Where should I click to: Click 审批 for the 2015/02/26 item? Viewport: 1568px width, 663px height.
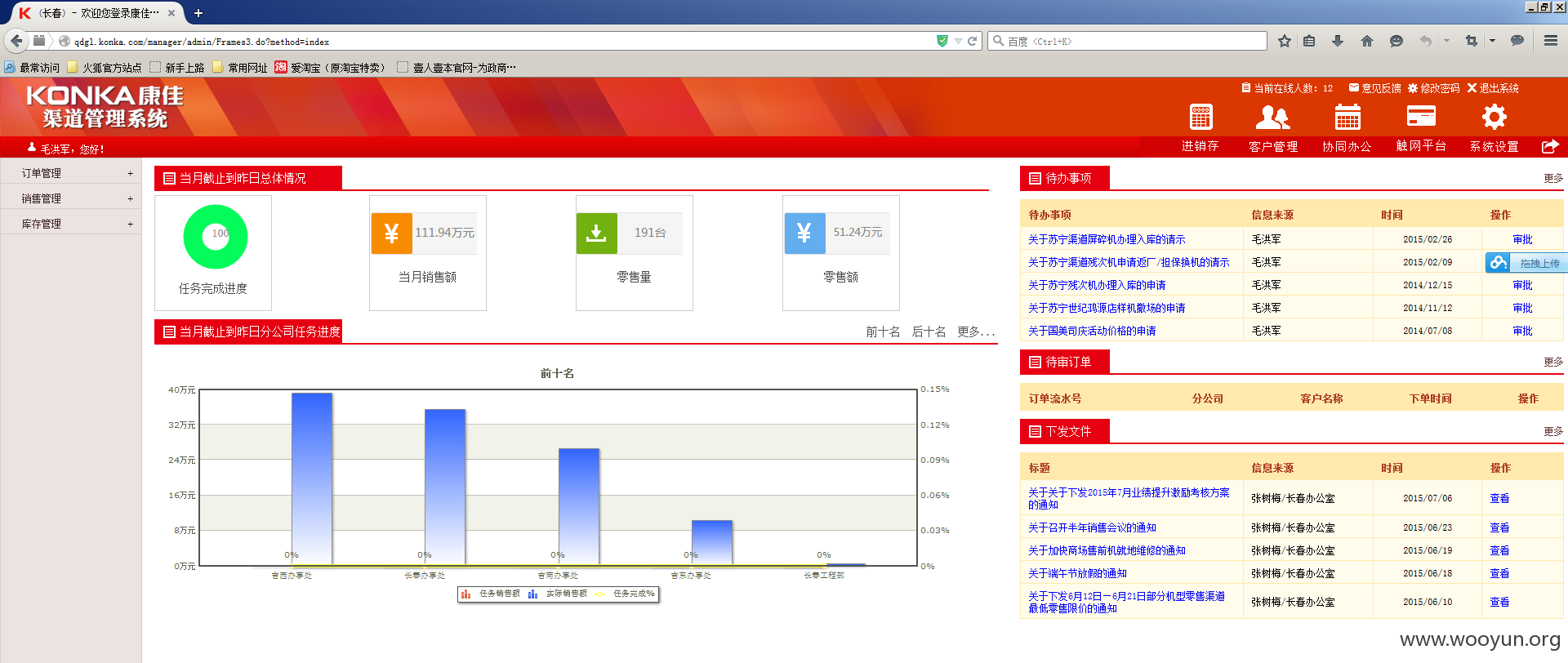coord(1522,239)
